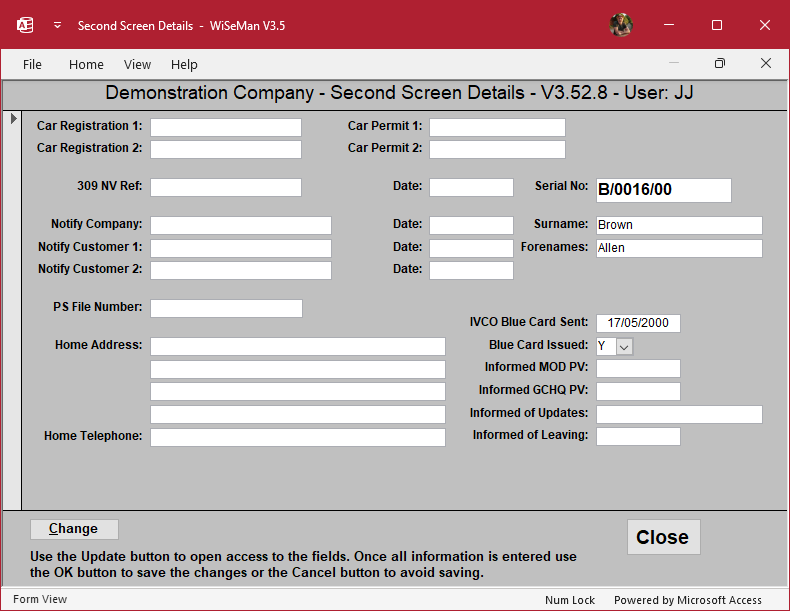Close the inner document window
The height and width of the screenshot is (611, 790).
click(x=765, y=63)
